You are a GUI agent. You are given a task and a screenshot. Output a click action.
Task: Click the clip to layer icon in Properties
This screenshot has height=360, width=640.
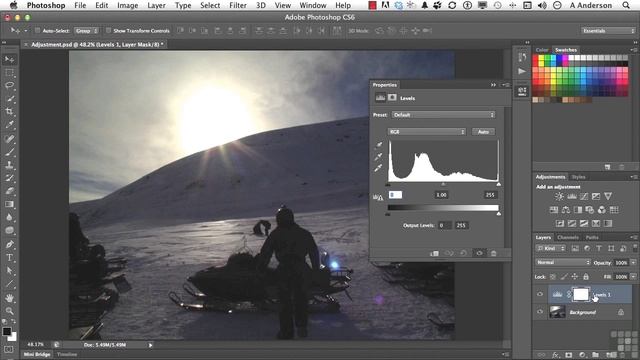(x=434, y=253)
